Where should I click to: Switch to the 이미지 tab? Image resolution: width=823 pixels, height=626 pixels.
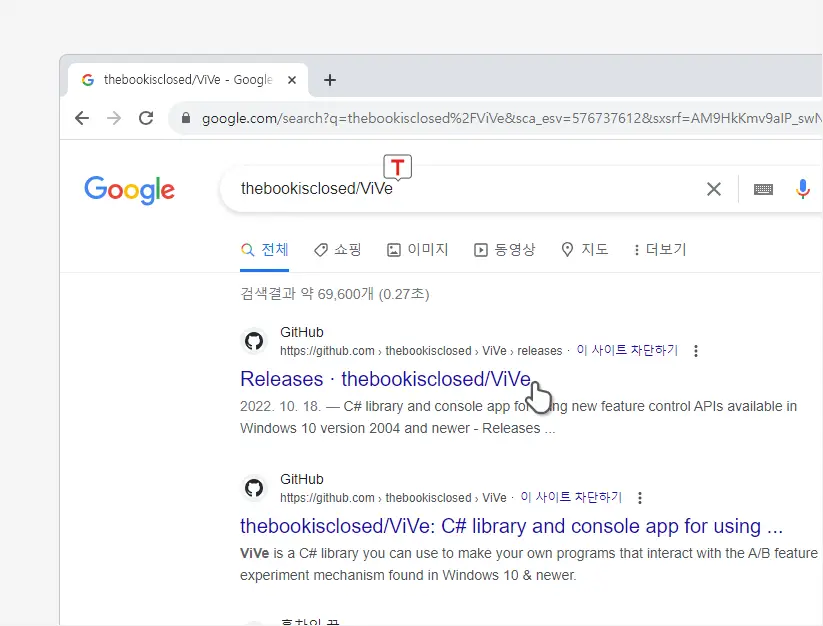click(418, 250)
